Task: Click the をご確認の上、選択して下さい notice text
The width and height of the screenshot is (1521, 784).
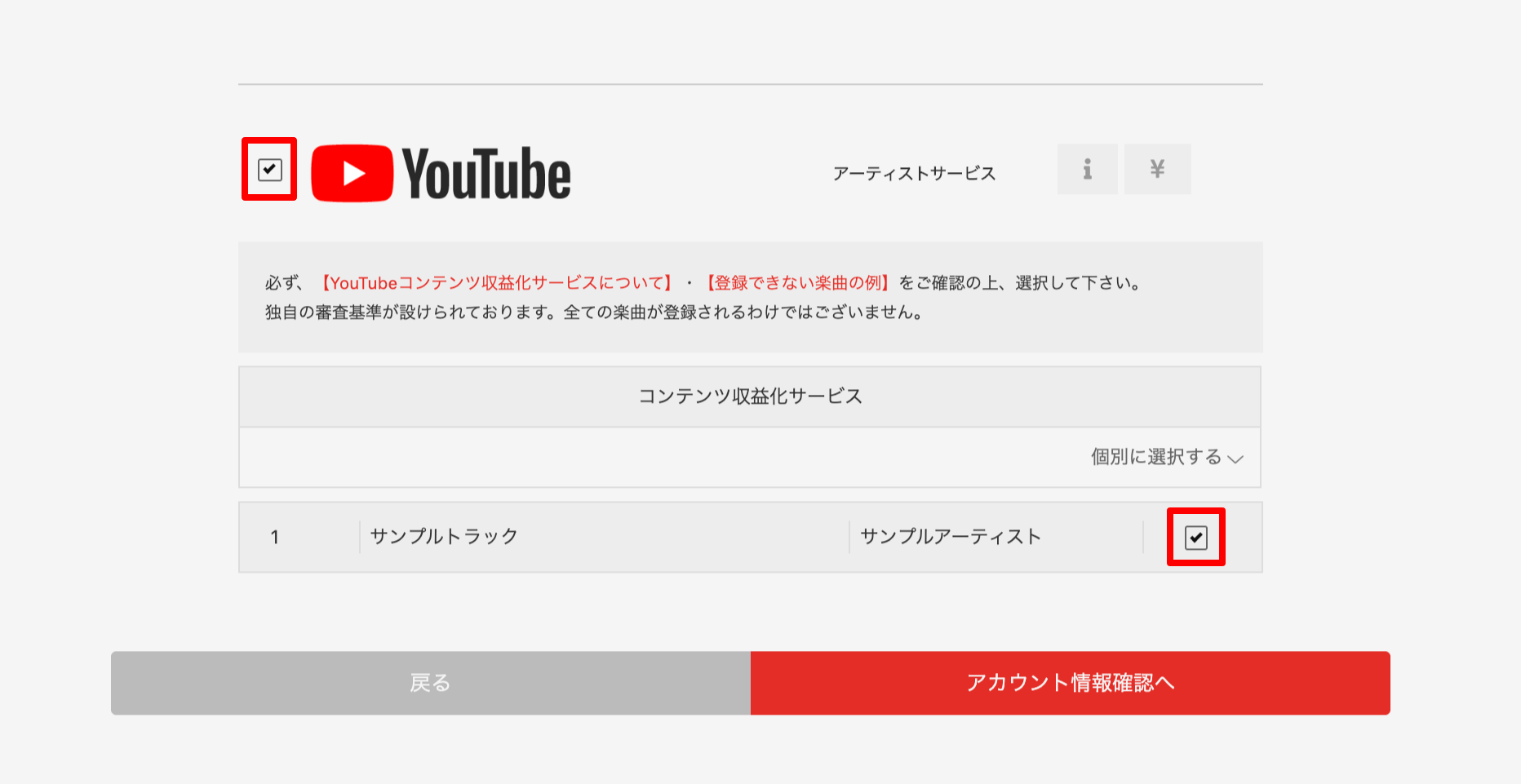Action: pos(1020,283)
